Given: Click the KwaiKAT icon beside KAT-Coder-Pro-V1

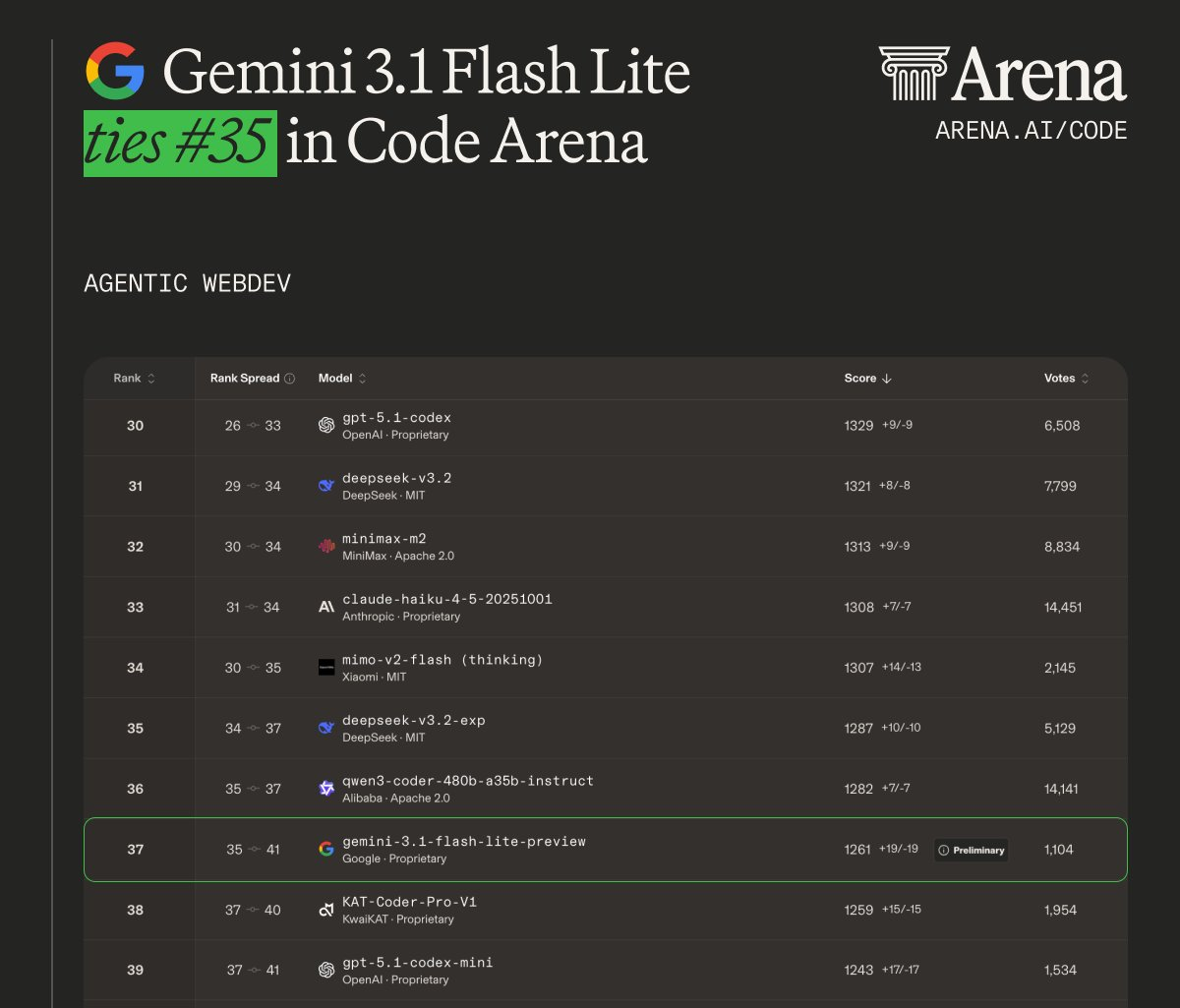Looking at the screenshot, I should (325, 909).
